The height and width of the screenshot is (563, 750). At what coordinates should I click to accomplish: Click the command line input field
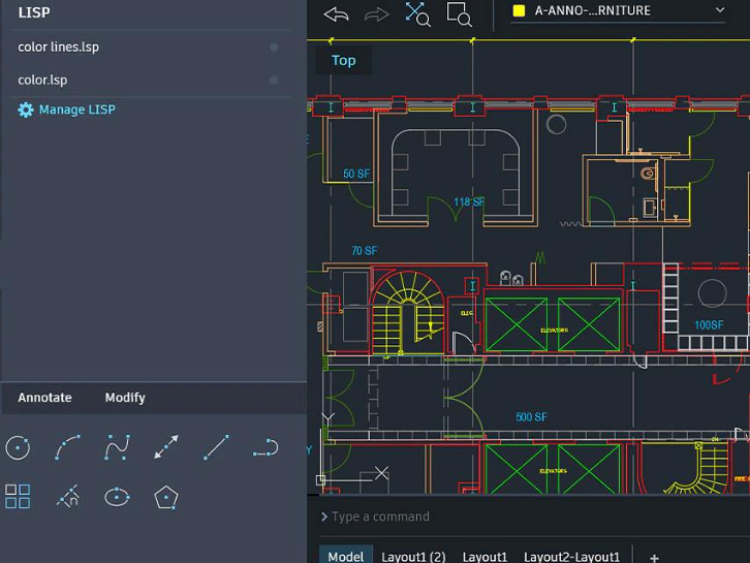point(530,517)
